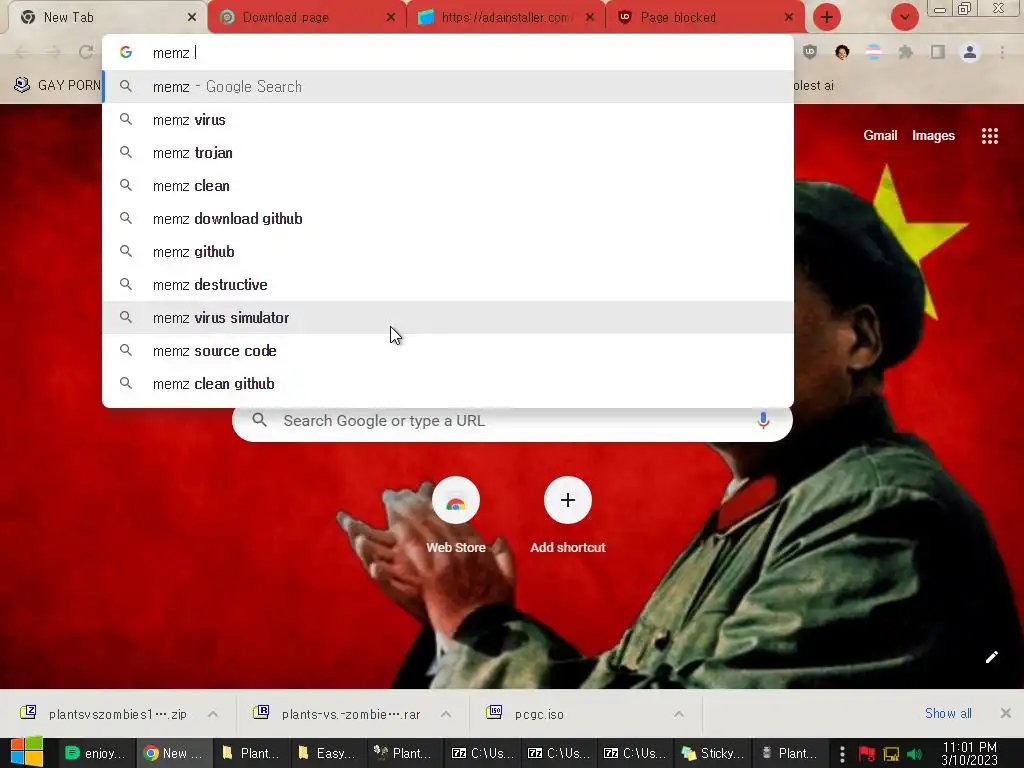Click Show all downloads link

click(948, 713)
